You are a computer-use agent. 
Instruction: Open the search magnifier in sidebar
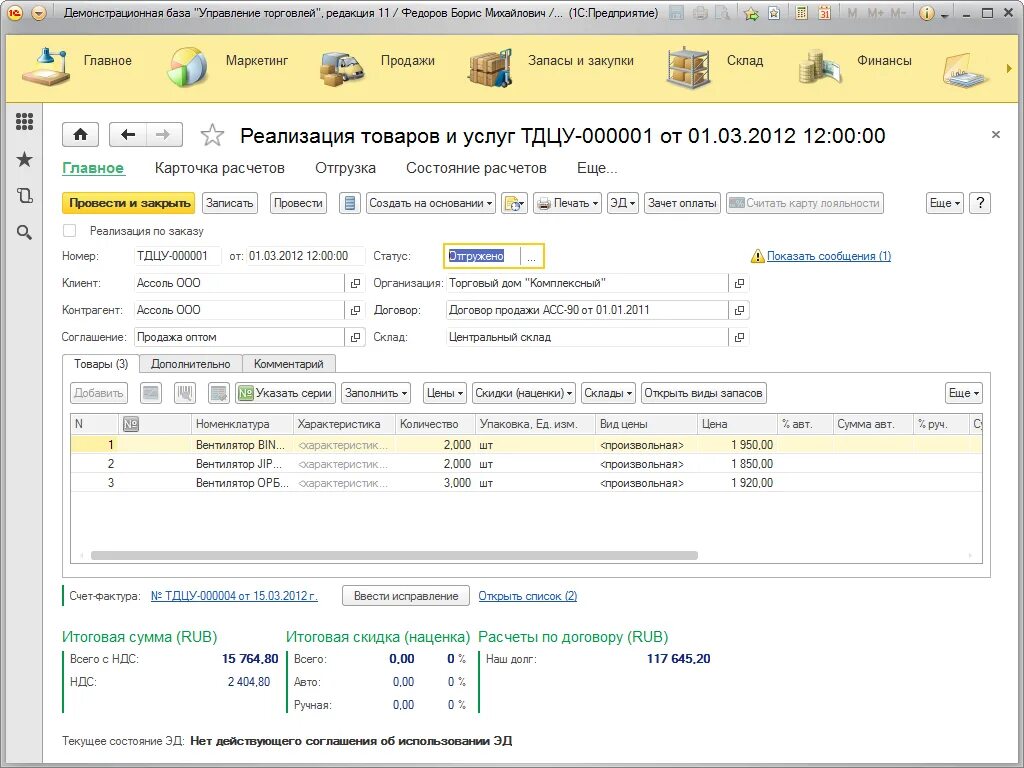(x=24, y=232)
